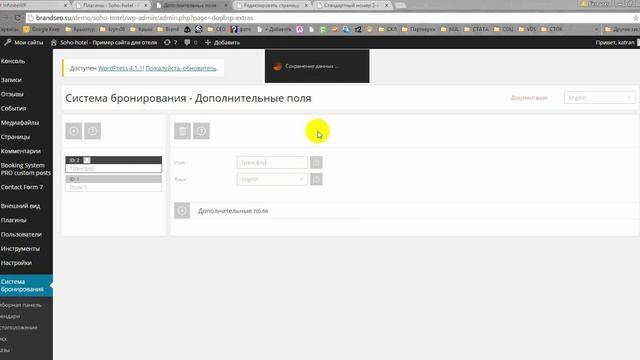Viewport: 640px width, 360px height.
Task: Select list item ID 2 'Трансфер'
Action: tap(113, 164)
